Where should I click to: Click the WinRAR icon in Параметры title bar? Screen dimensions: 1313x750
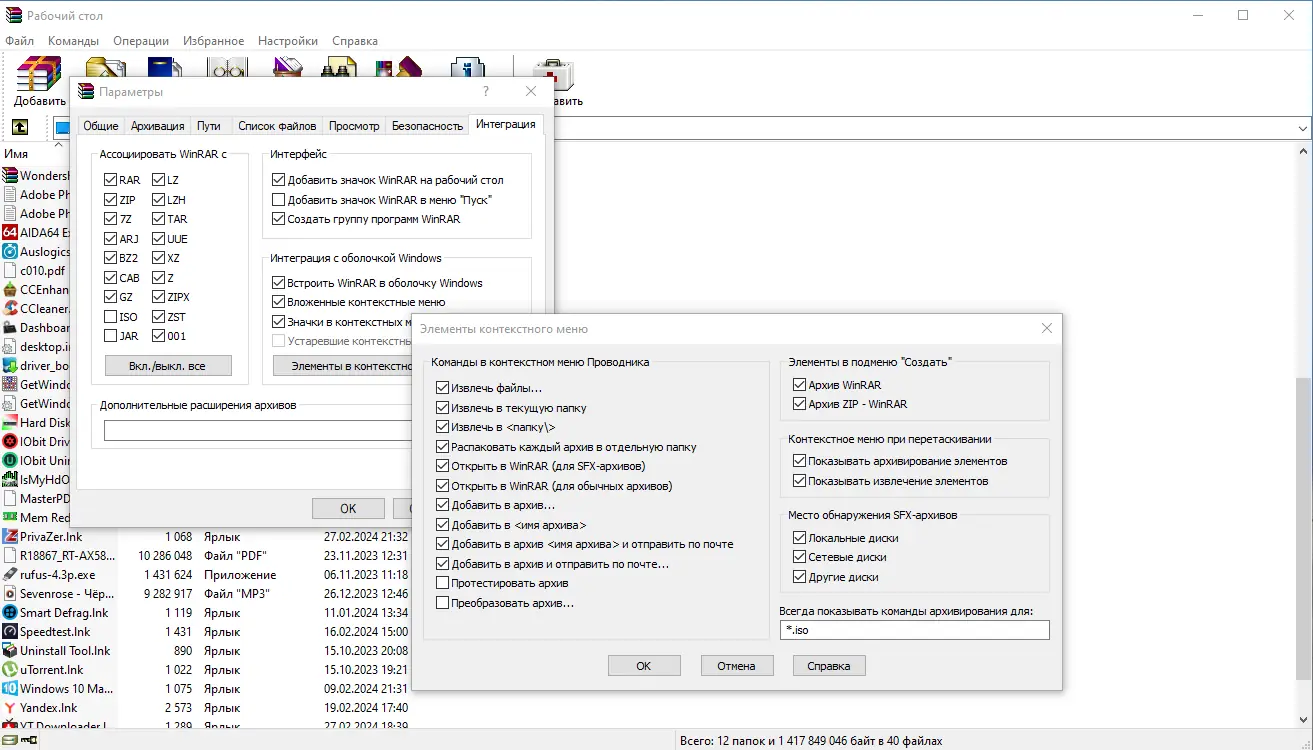coord(86,91)
